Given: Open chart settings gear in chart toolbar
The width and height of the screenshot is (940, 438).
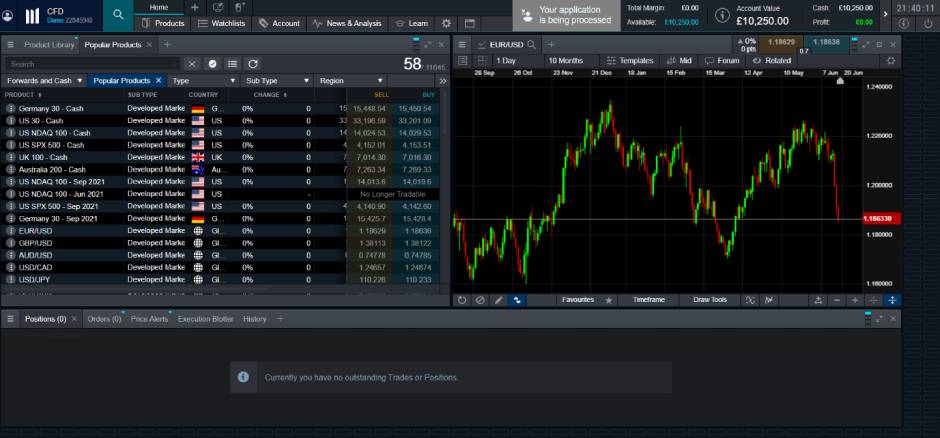Looking at the screenshot, I should tap(891, 61).
